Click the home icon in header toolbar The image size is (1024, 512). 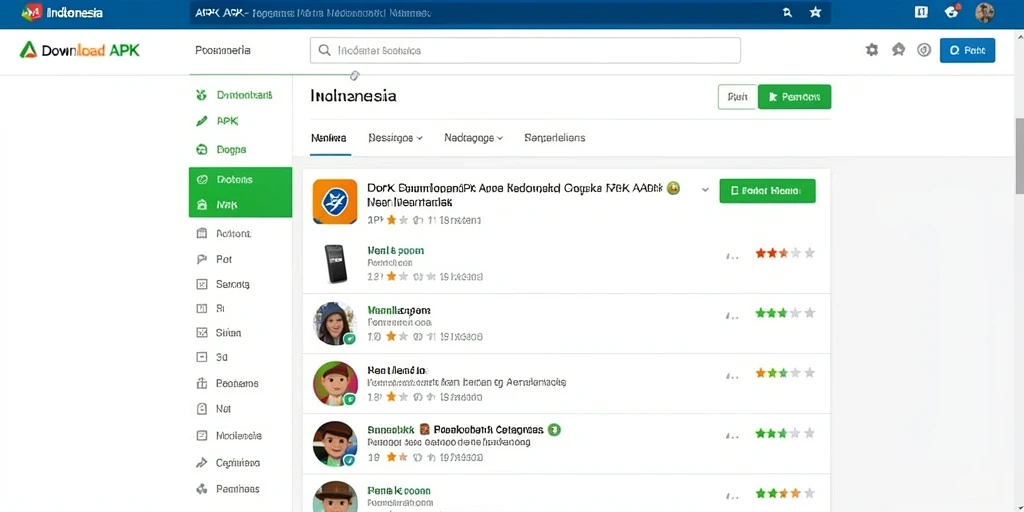899,50
